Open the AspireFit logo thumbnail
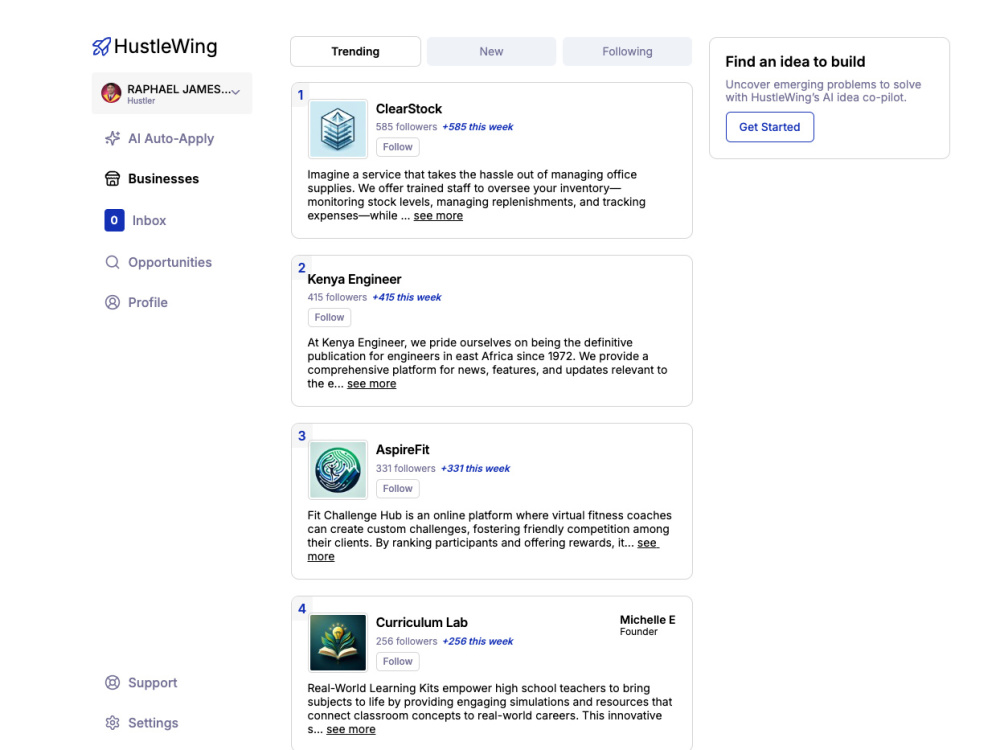1000x750 pixels. (338, 469)
